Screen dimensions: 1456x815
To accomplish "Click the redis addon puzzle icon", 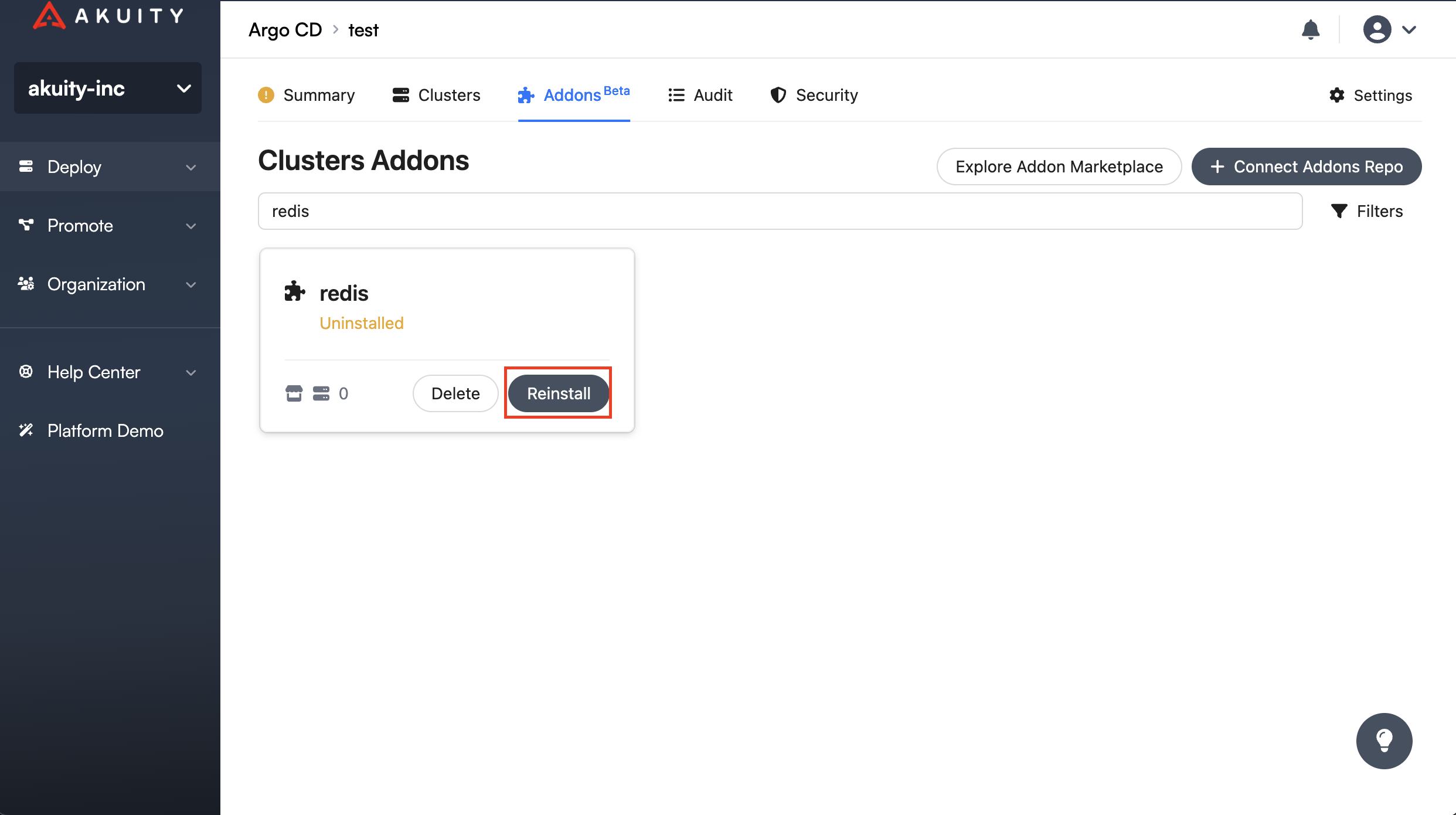I will 295,291.
